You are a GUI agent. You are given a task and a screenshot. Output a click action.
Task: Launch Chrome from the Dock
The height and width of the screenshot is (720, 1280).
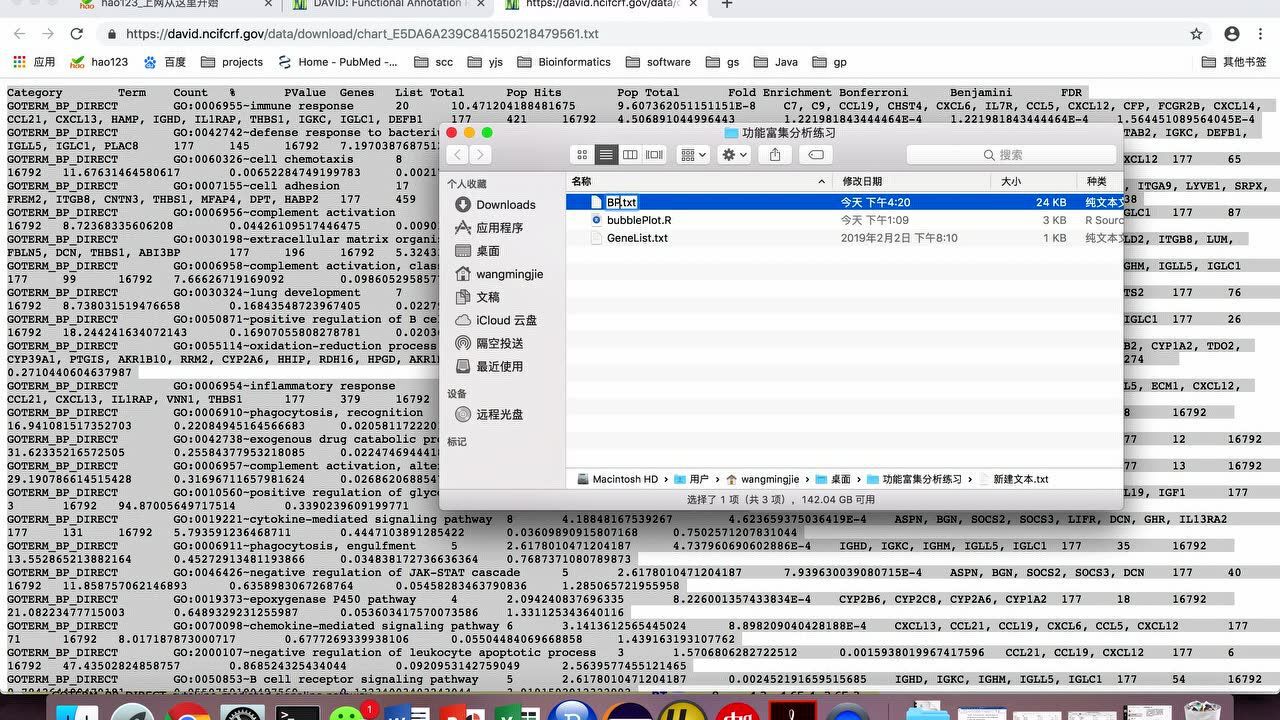189,712
